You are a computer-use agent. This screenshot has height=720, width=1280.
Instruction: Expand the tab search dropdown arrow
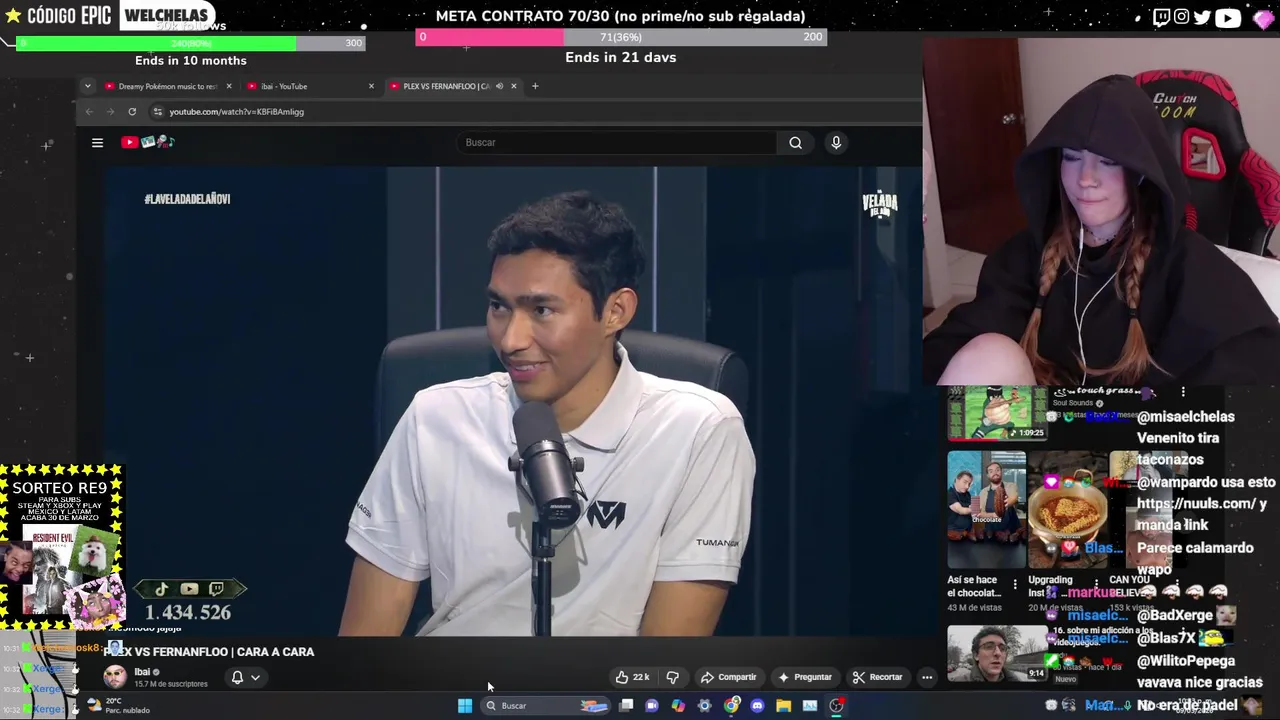pyautogui.click(x=87, y=86)
